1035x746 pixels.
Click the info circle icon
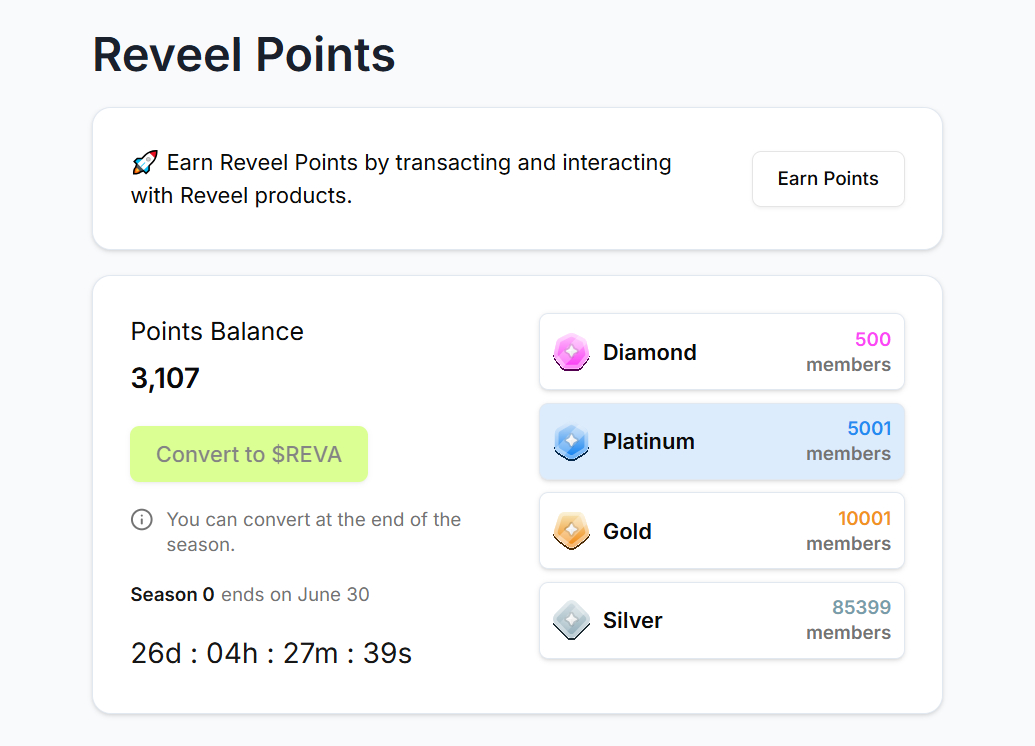tap(142, 520)
